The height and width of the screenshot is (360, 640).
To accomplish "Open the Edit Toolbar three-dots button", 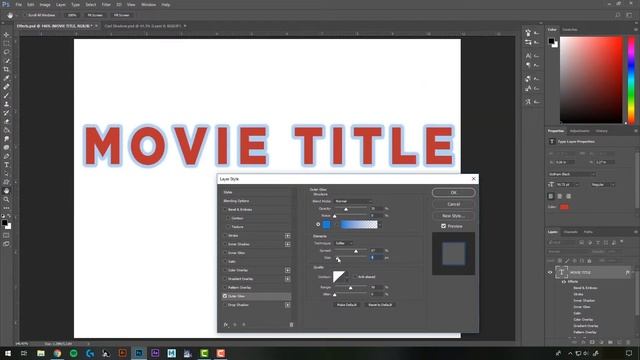I will point(6,208).
